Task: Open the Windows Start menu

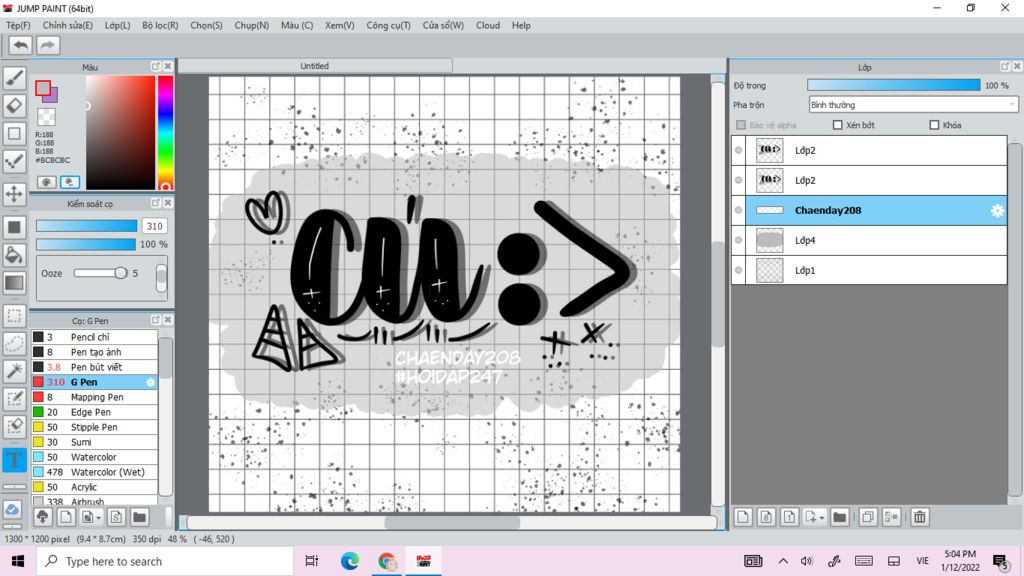Action: [x=18, y=561]
